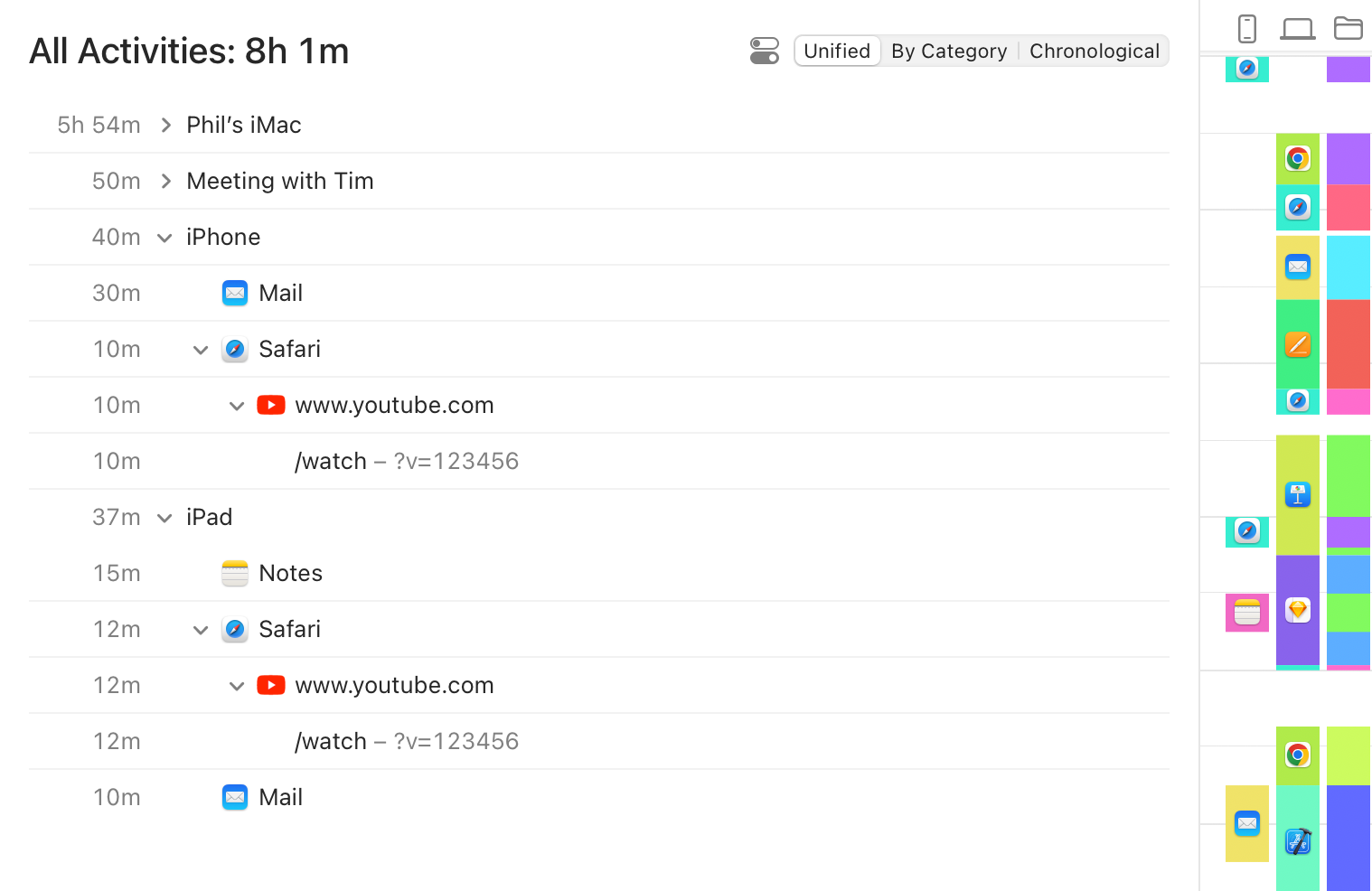Collapse the iPad device group
This screenshot has height=891, width=1372.
164,518
